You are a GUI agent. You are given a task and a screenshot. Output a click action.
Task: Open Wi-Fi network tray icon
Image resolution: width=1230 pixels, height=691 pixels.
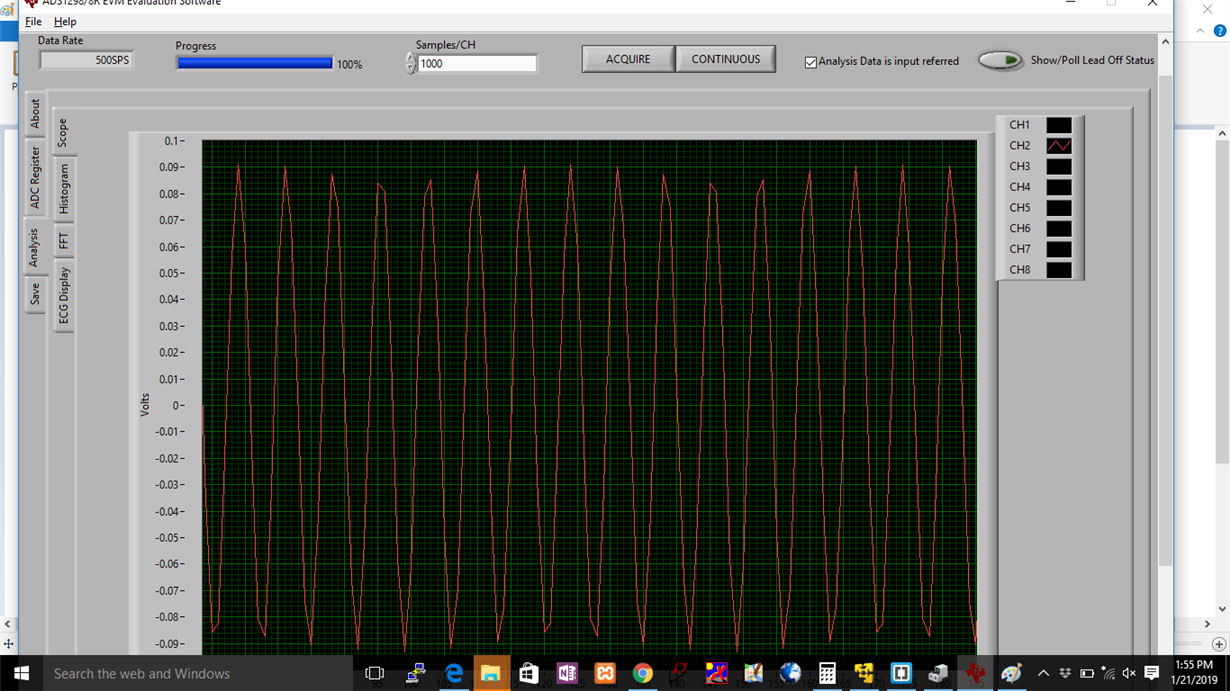(1108, 674)
